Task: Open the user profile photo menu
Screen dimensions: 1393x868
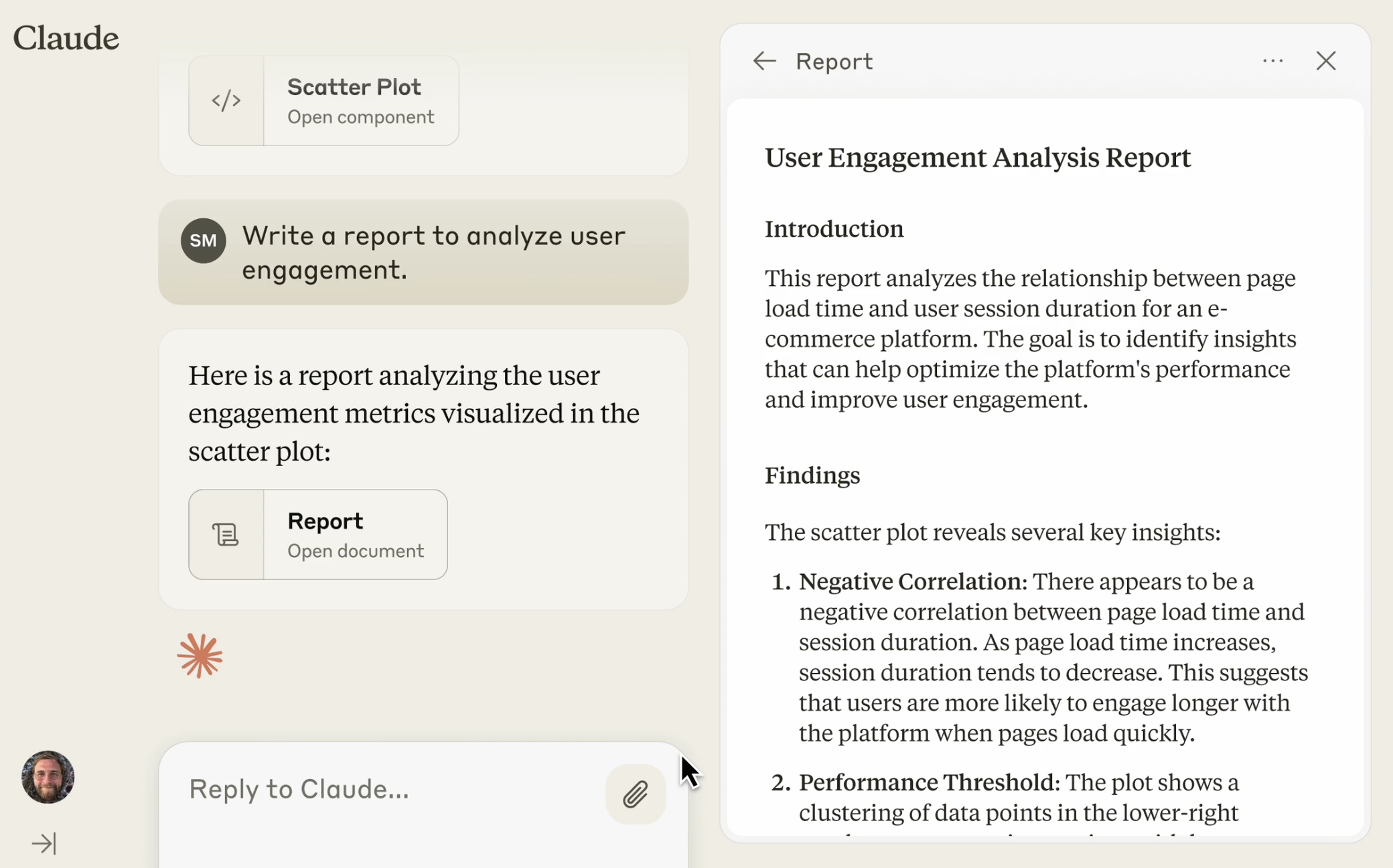Action: (48, 777)
